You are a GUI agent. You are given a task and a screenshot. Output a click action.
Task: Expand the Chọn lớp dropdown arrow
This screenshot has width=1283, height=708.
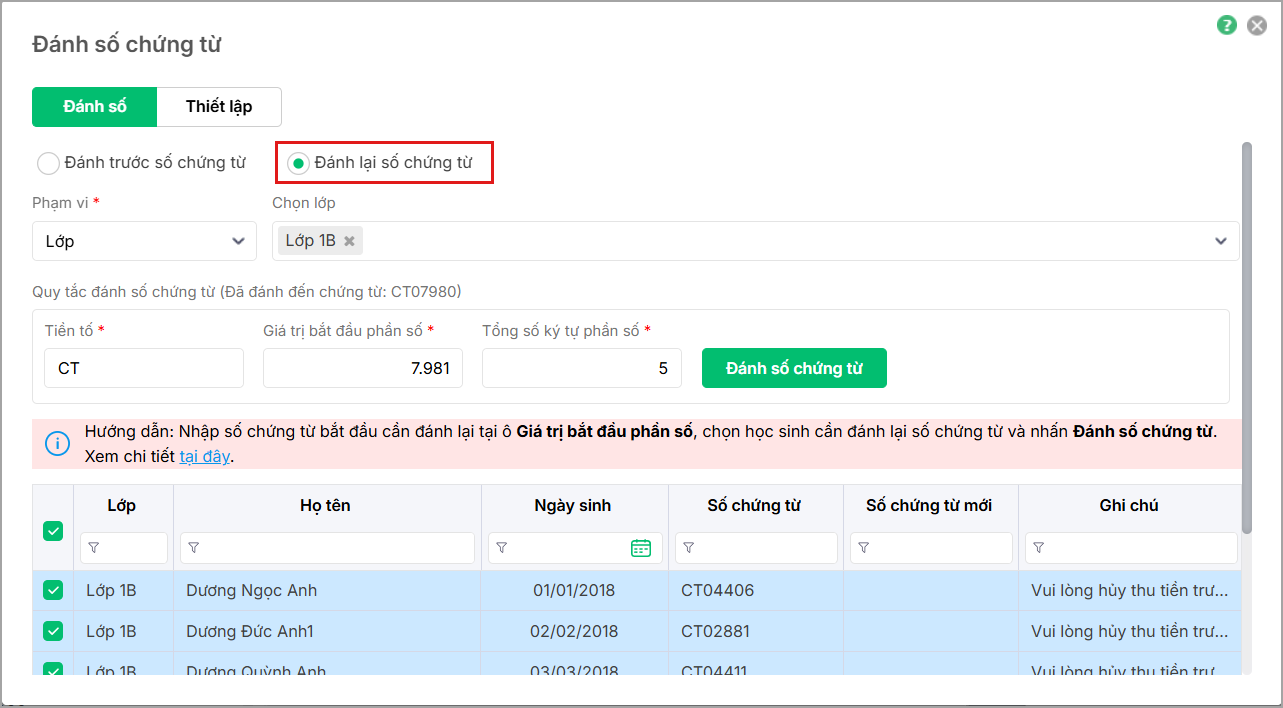point(1221,241)
